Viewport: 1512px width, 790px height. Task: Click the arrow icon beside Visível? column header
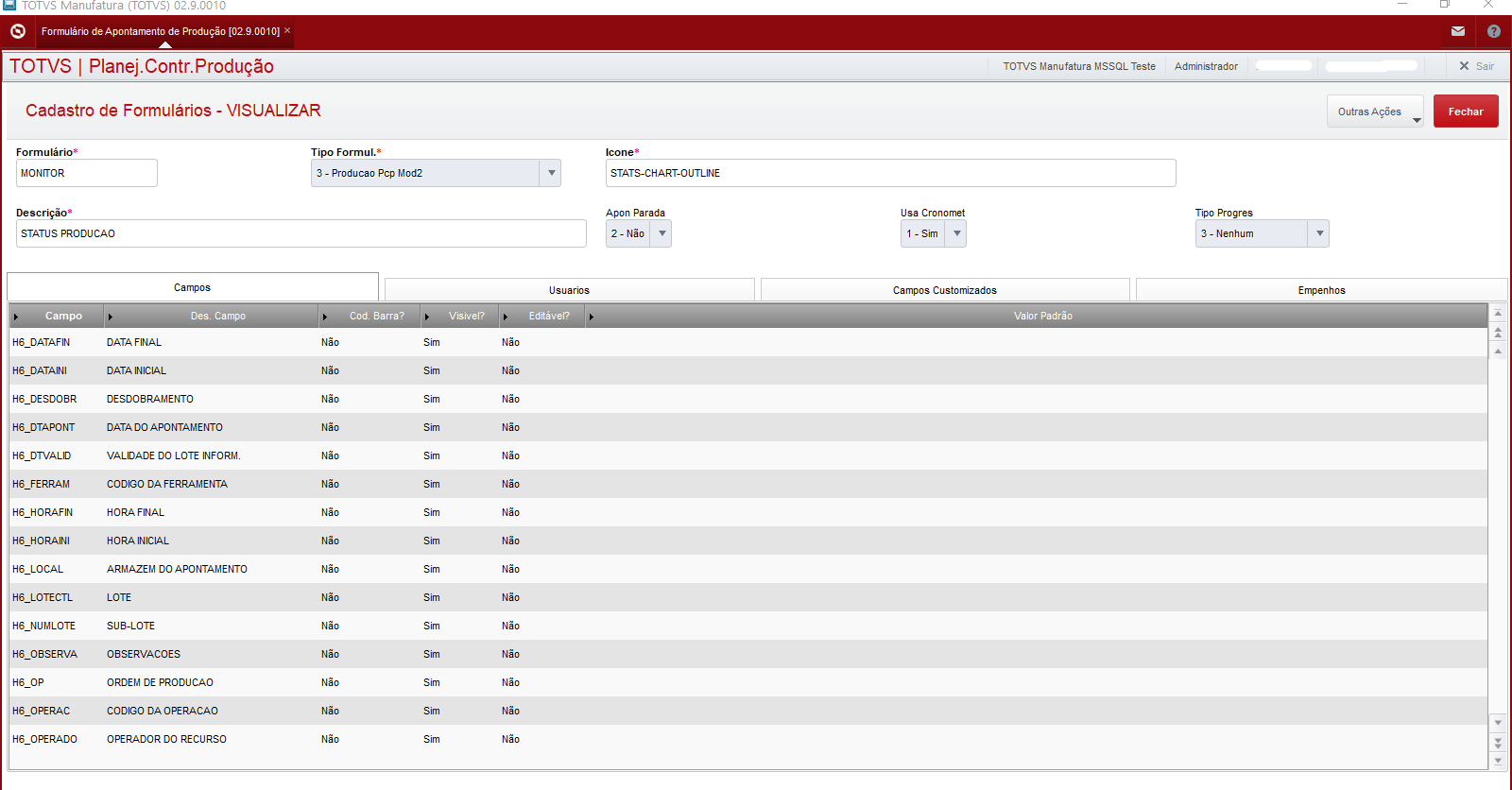[427, 317]
